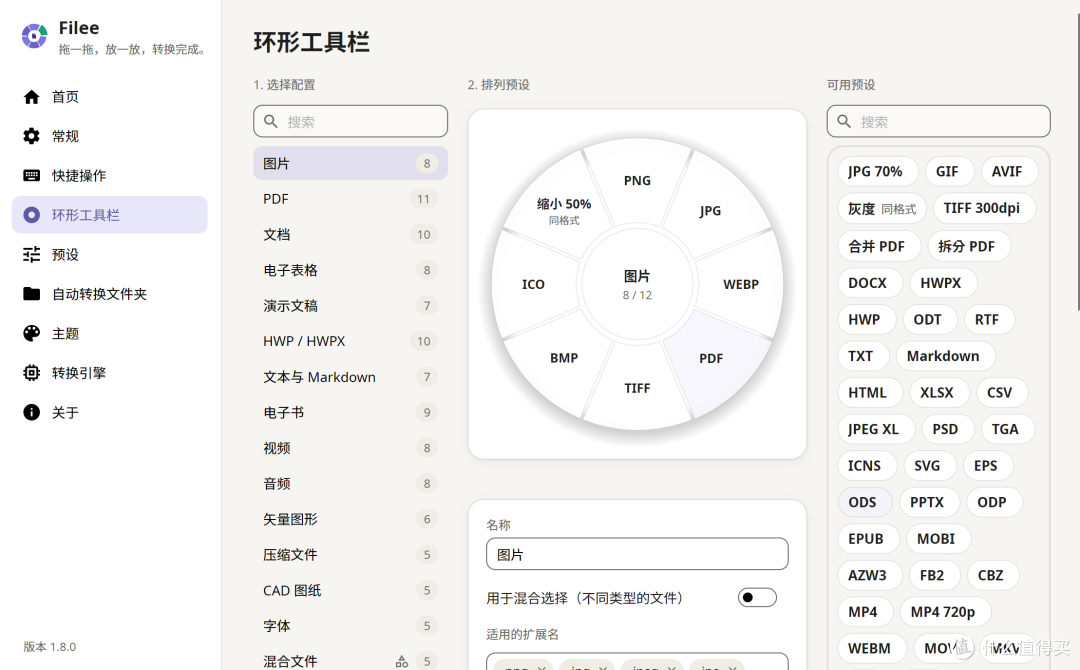Open the 首页 home icon

click(31, 97)
